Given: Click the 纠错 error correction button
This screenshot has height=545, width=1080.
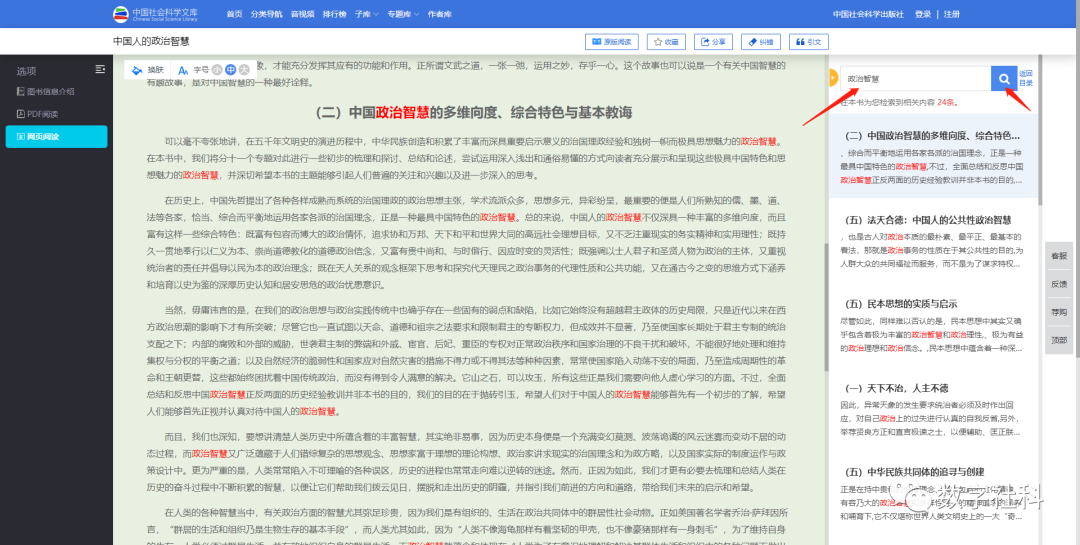Looking at the screenshot, I should (x=760, y=42).
